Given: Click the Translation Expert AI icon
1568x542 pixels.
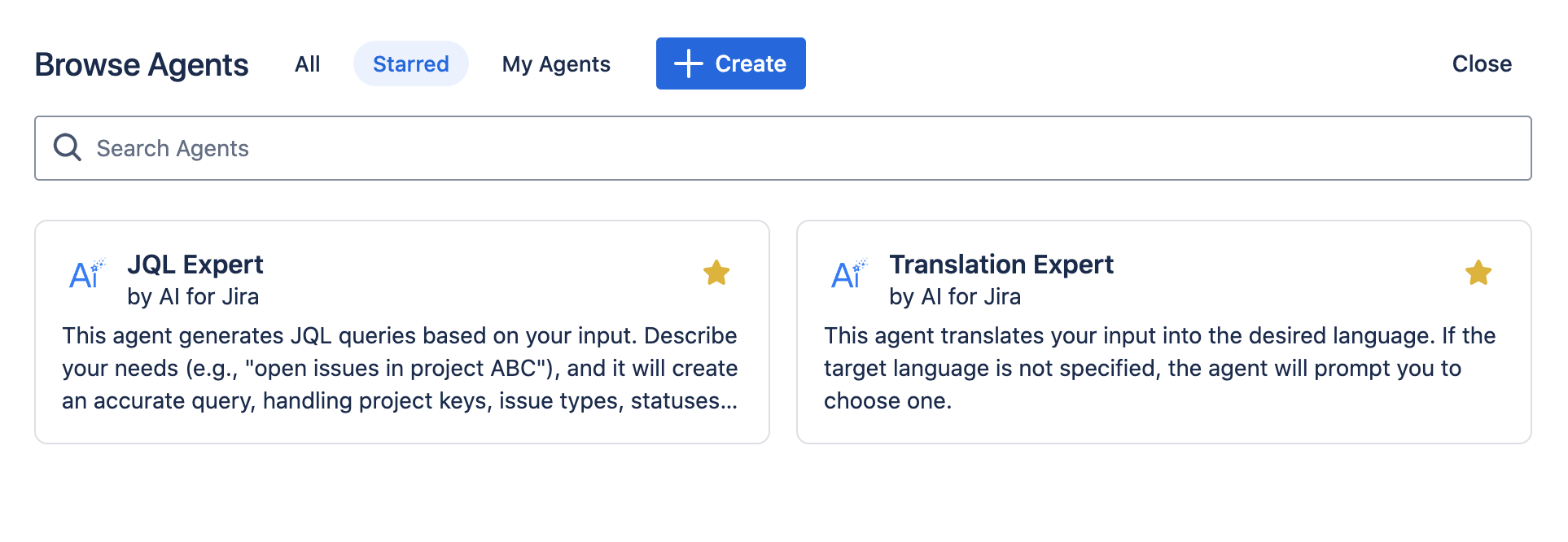Looking at the screenshot, I should pos(848,275).
